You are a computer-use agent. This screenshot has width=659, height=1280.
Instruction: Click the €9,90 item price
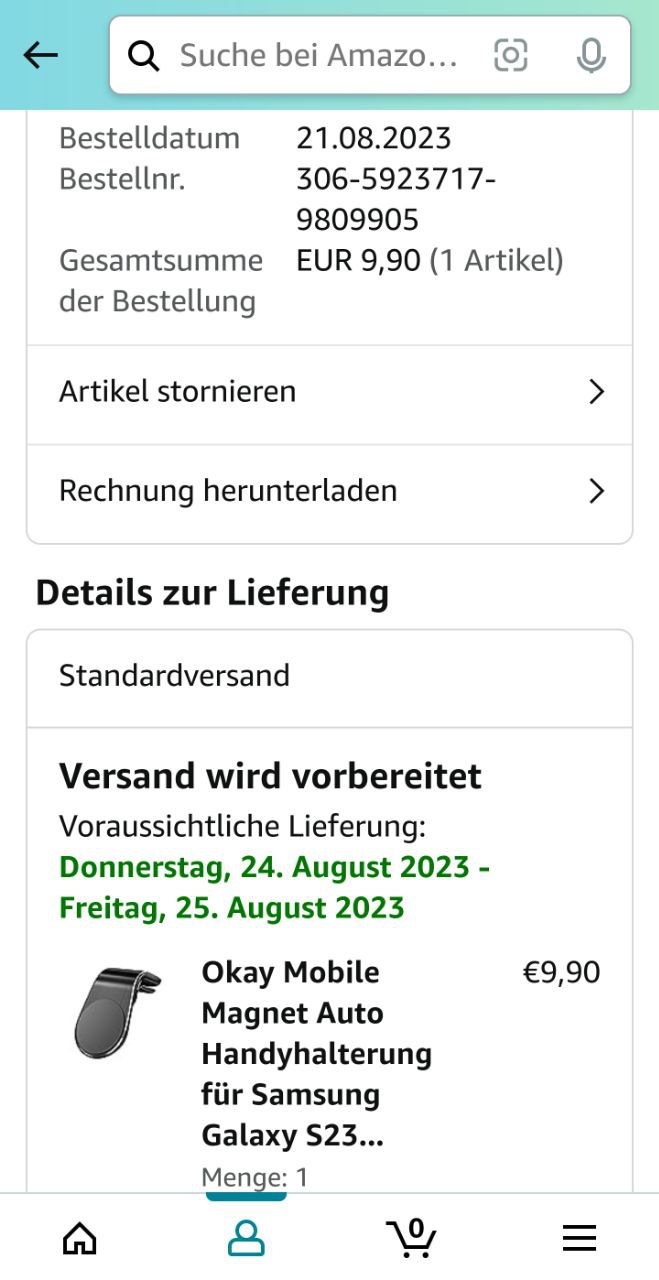(x=561, y=972)
